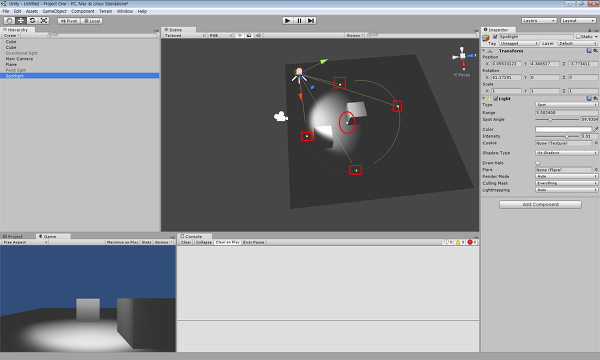Click the scene orientation gizmo
The height and width of the screenshot is (360, 600).
(463, 57)
